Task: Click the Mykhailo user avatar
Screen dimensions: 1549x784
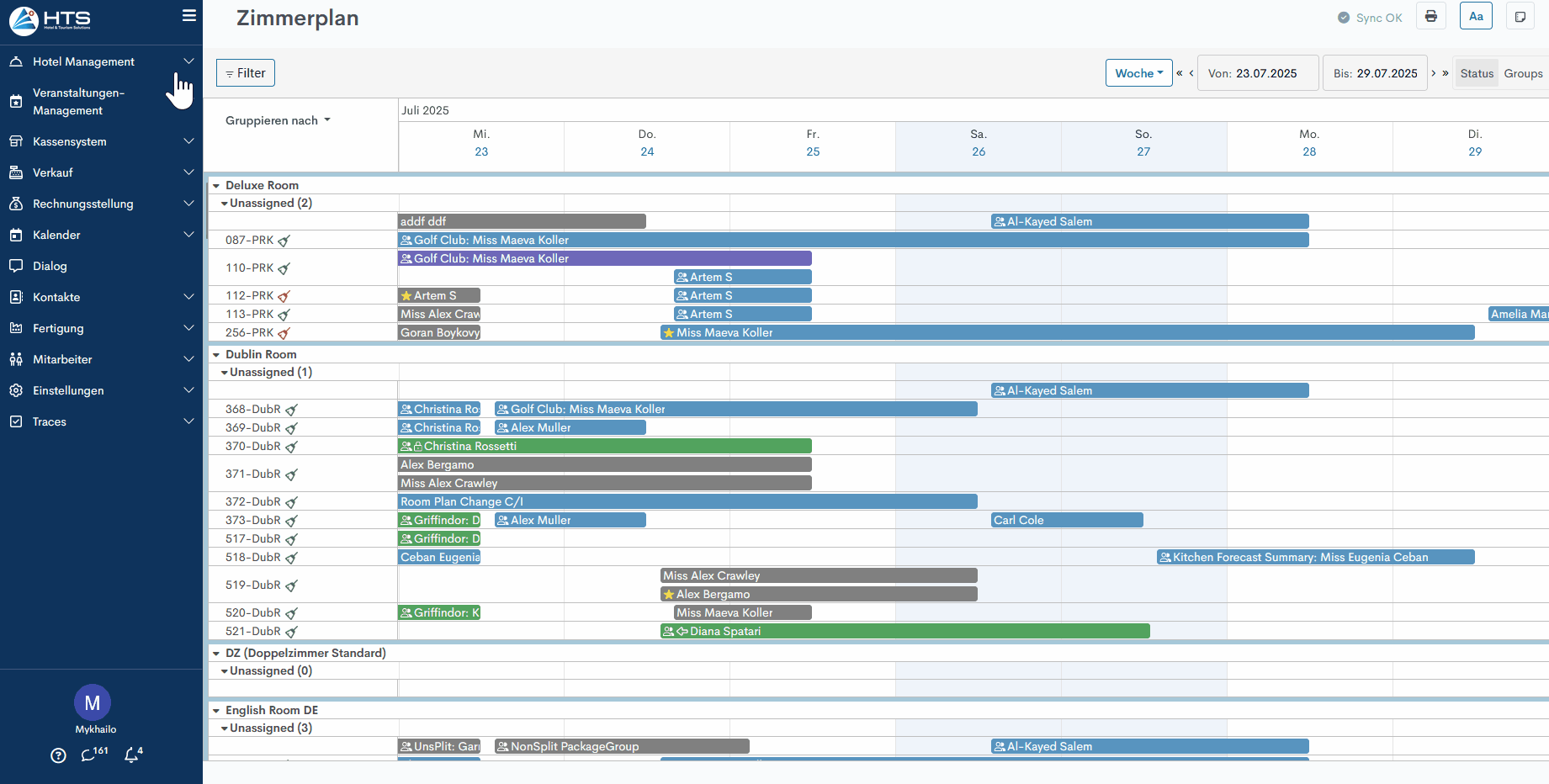Action: [x=93, y=702]
